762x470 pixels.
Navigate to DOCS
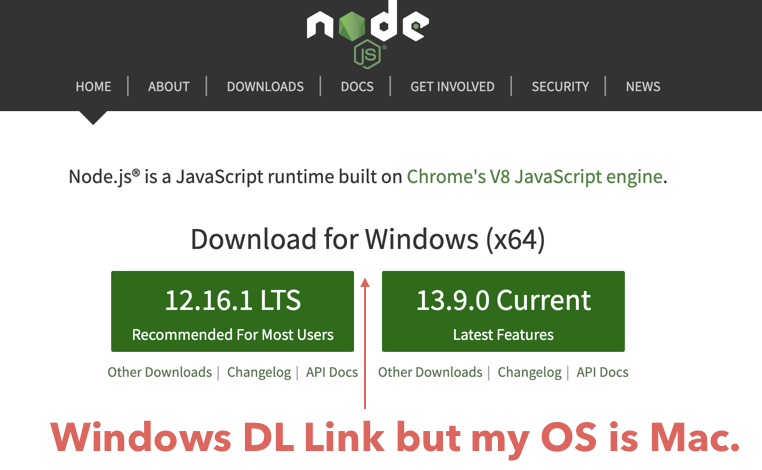pyautogui.click(x=357, y=87)
